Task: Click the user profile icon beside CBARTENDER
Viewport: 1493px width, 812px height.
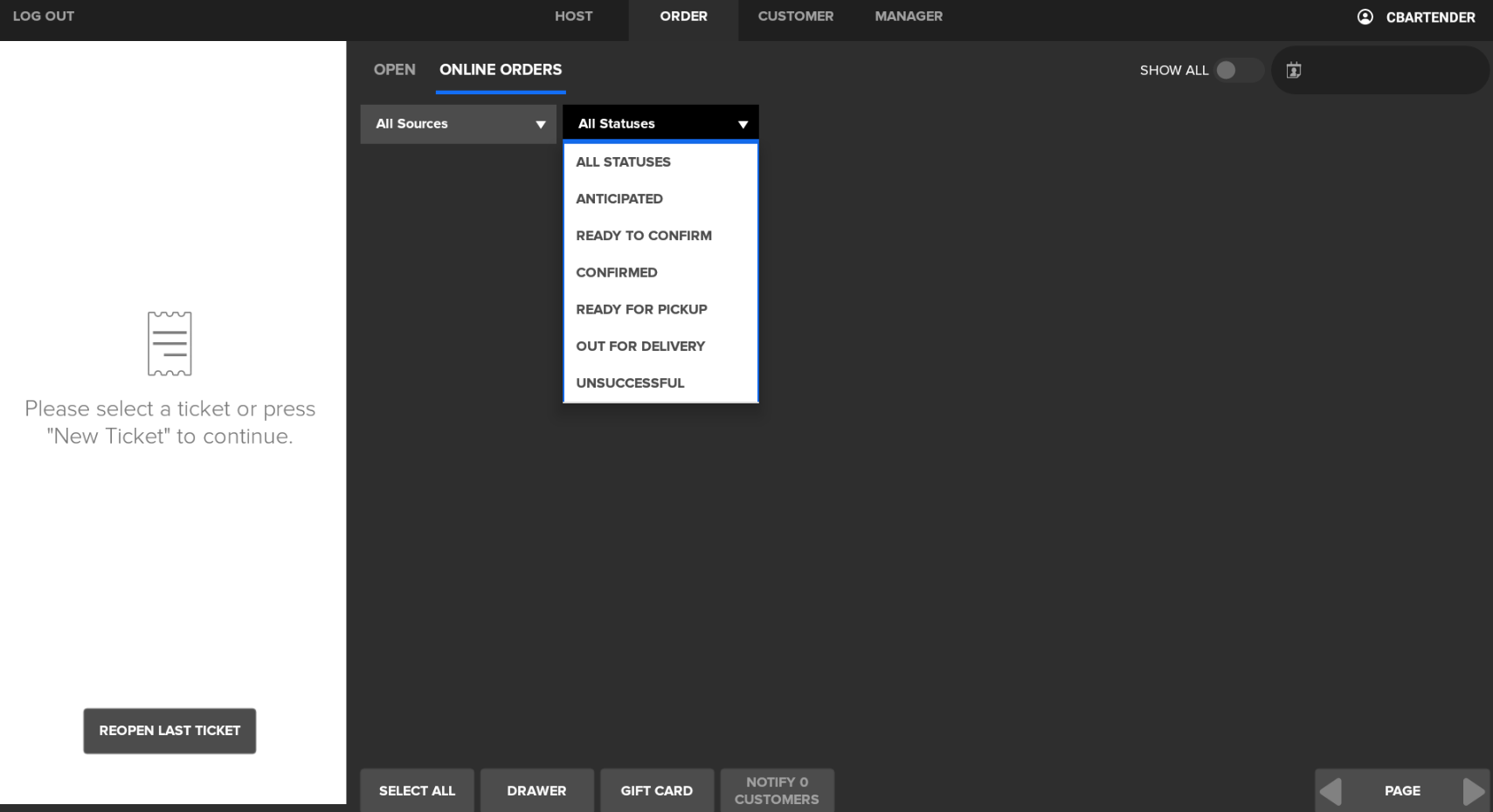Action: point(1365,17)
